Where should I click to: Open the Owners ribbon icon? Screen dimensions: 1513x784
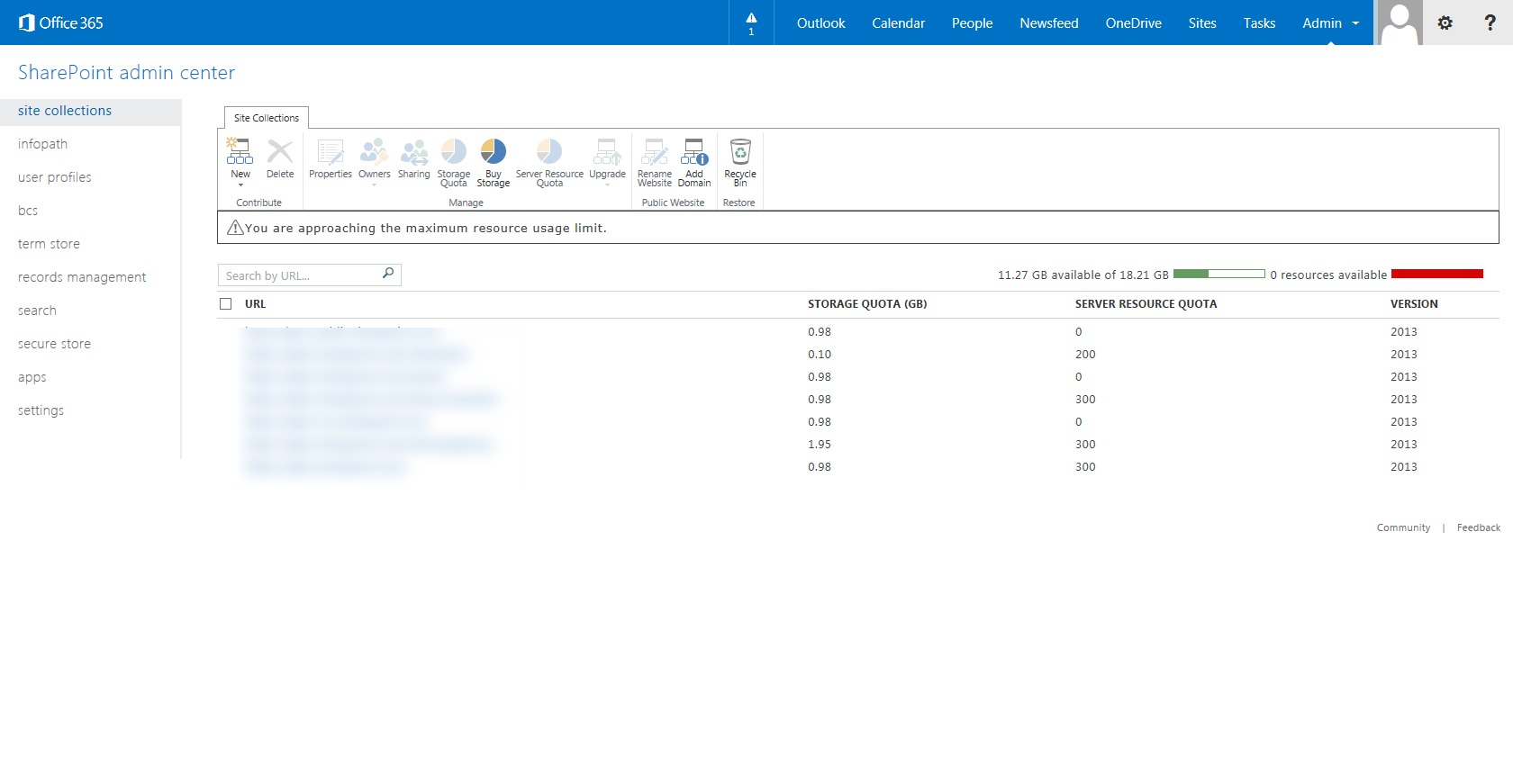pos(374,151)
